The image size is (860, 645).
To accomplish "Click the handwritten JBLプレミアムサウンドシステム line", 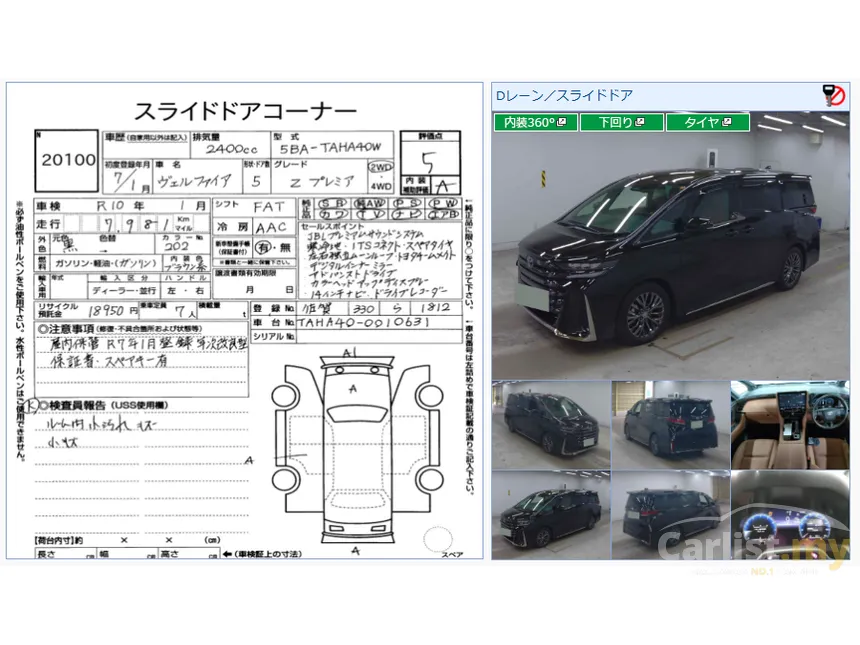I will point(364,235).
